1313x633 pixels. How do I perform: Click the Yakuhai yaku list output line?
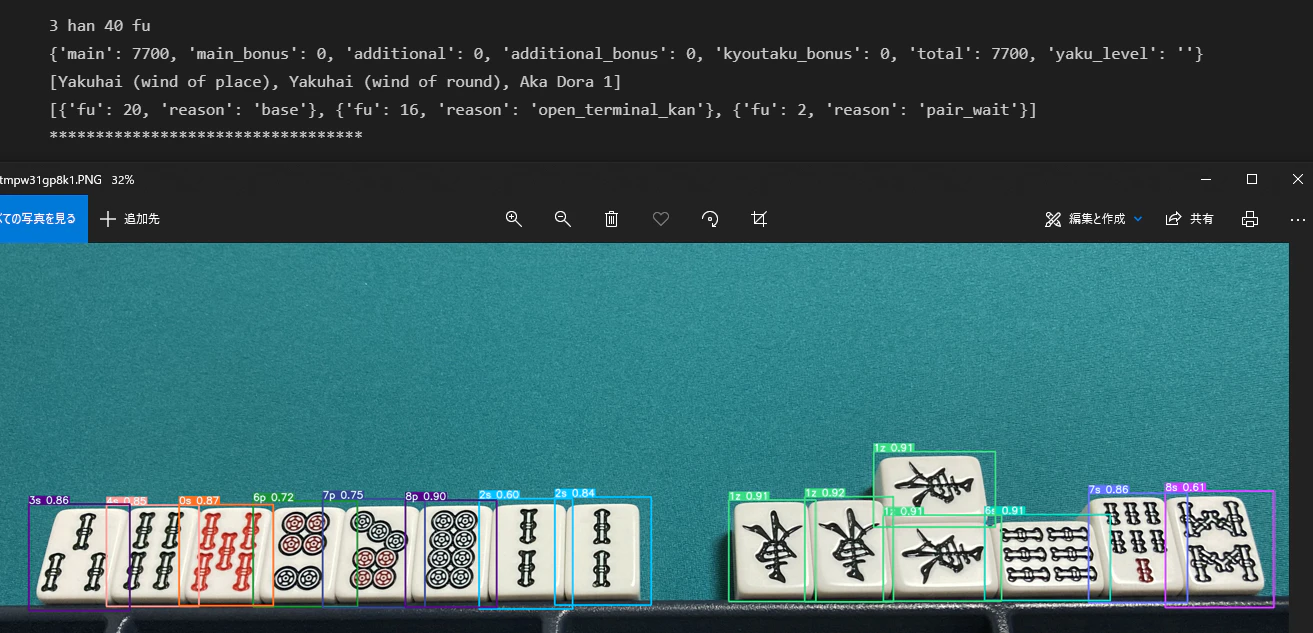[335, 81]
